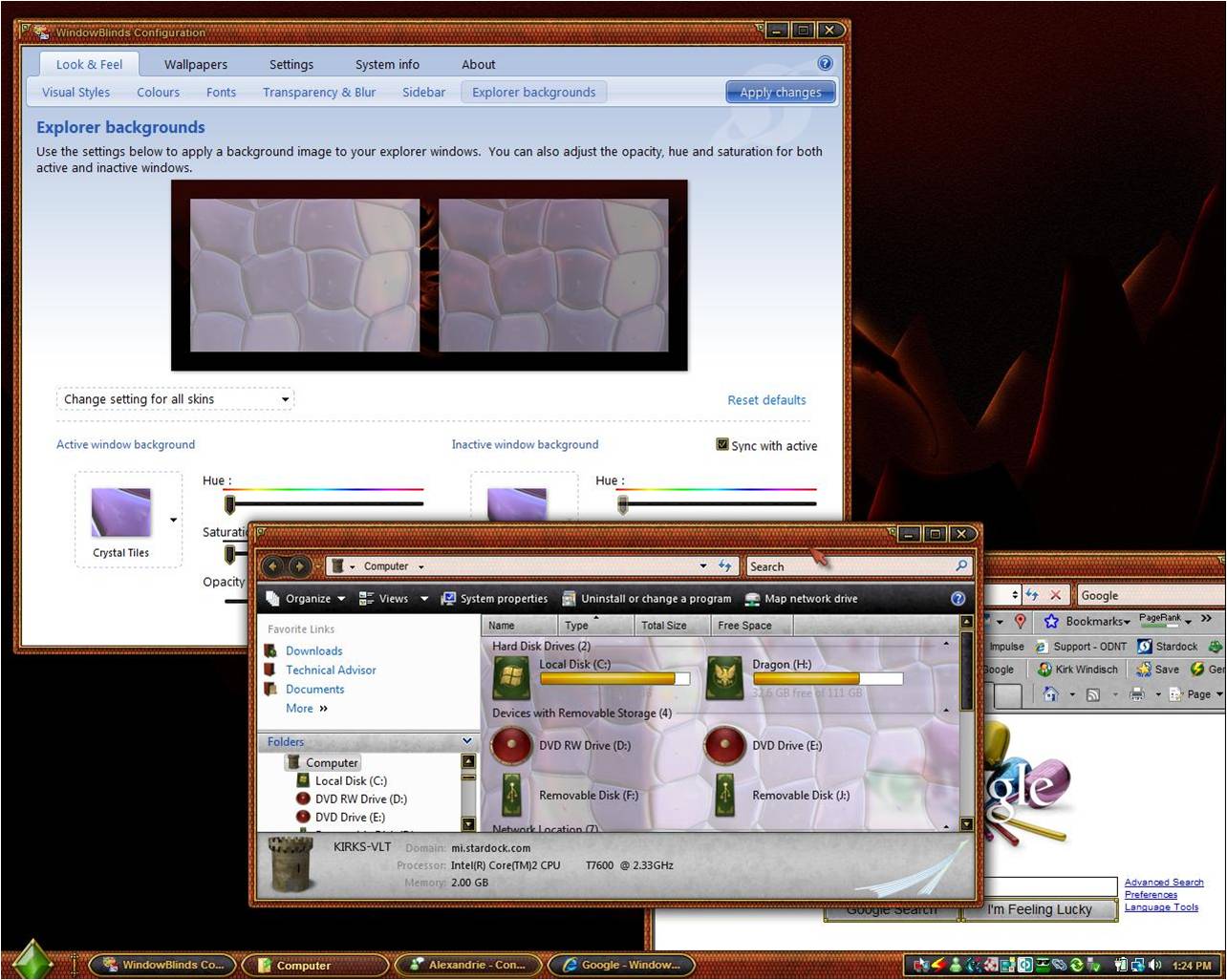Select the Removable Disk (J:) icon
The height and width of the screenshot is (980, 1227).
pos(725,795)
